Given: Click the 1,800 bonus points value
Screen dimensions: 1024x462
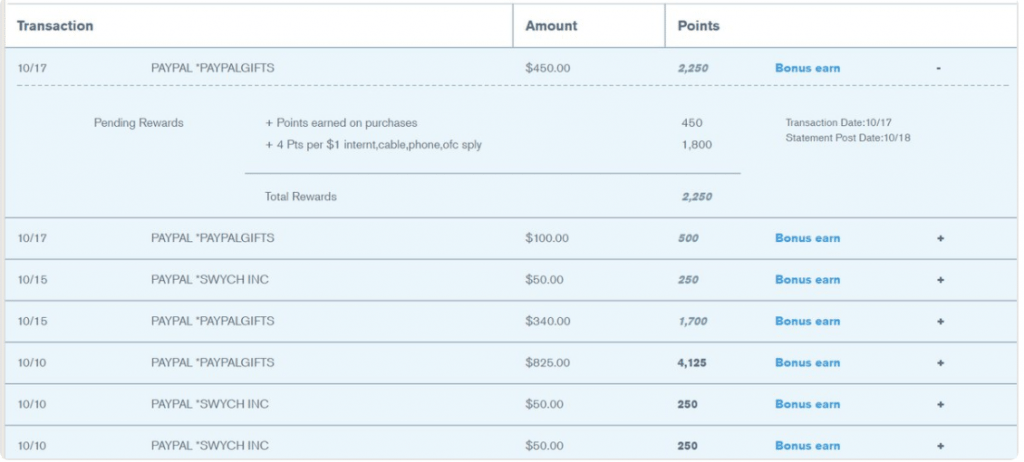Looking at the screenshot, I should (696, 145).
